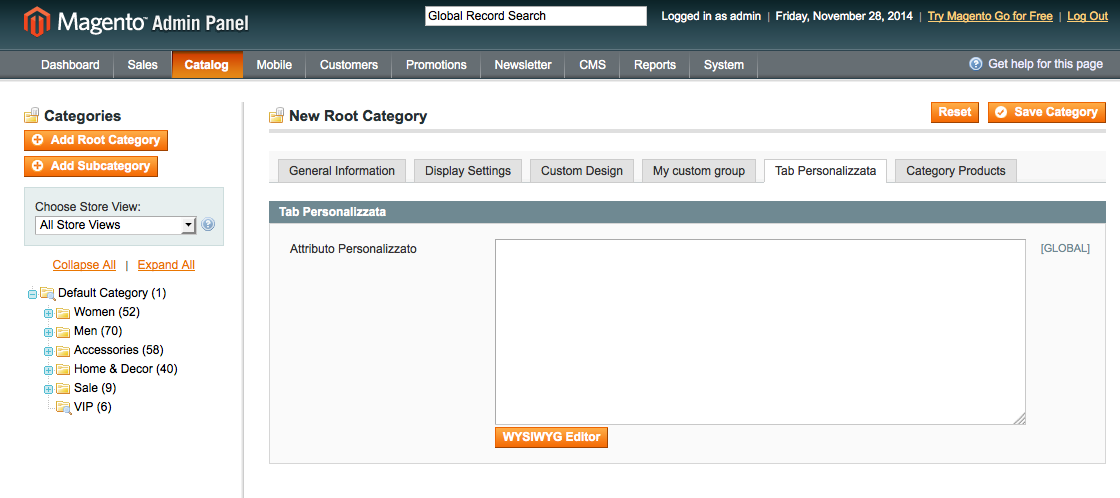Click the Accessories category folder icon
The image size is (1120, 498).
click(64, 350)
